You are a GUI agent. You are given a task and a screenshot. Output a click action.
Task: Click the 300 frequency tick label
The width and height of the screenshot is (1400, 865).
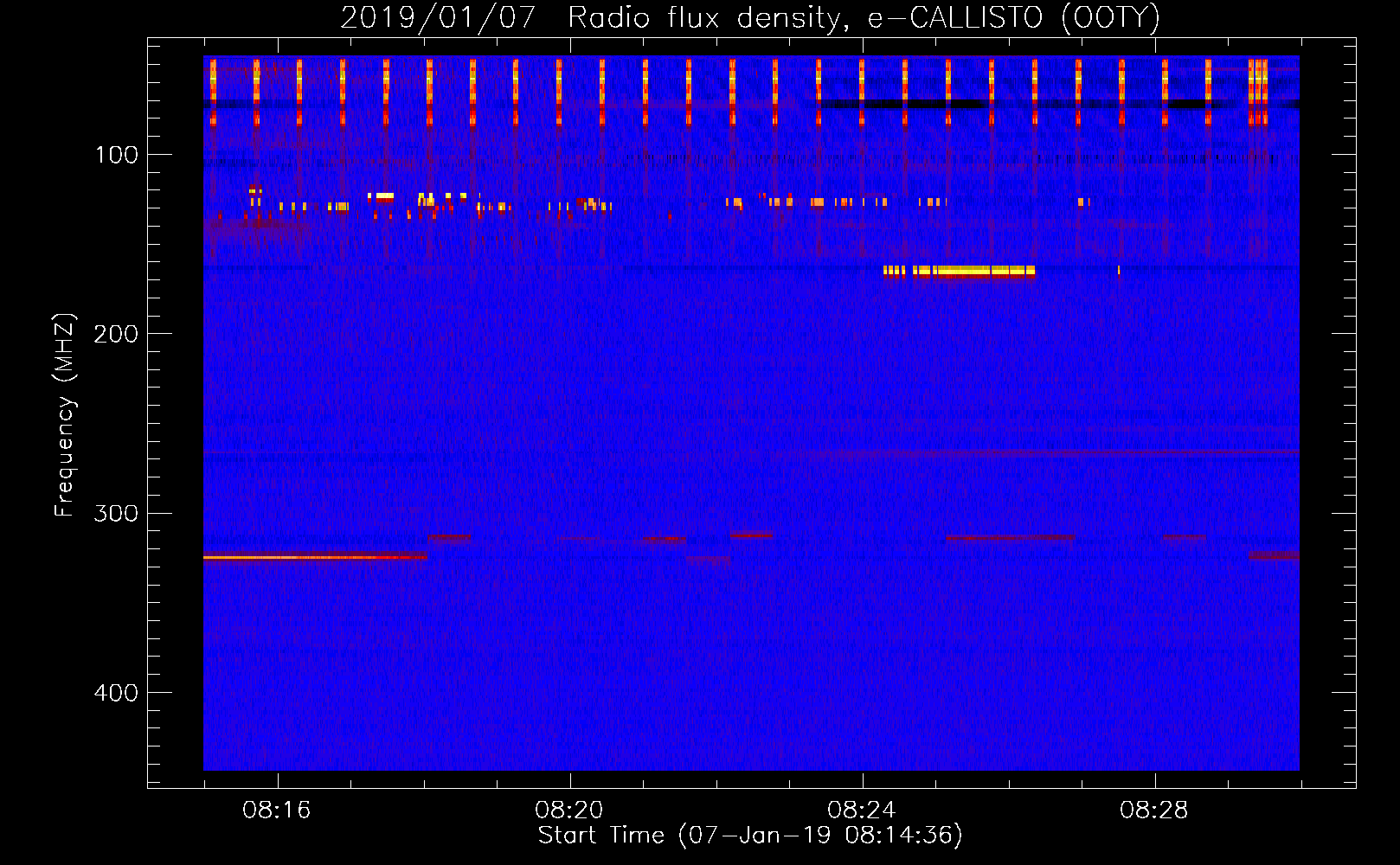(x=116, y=513)
